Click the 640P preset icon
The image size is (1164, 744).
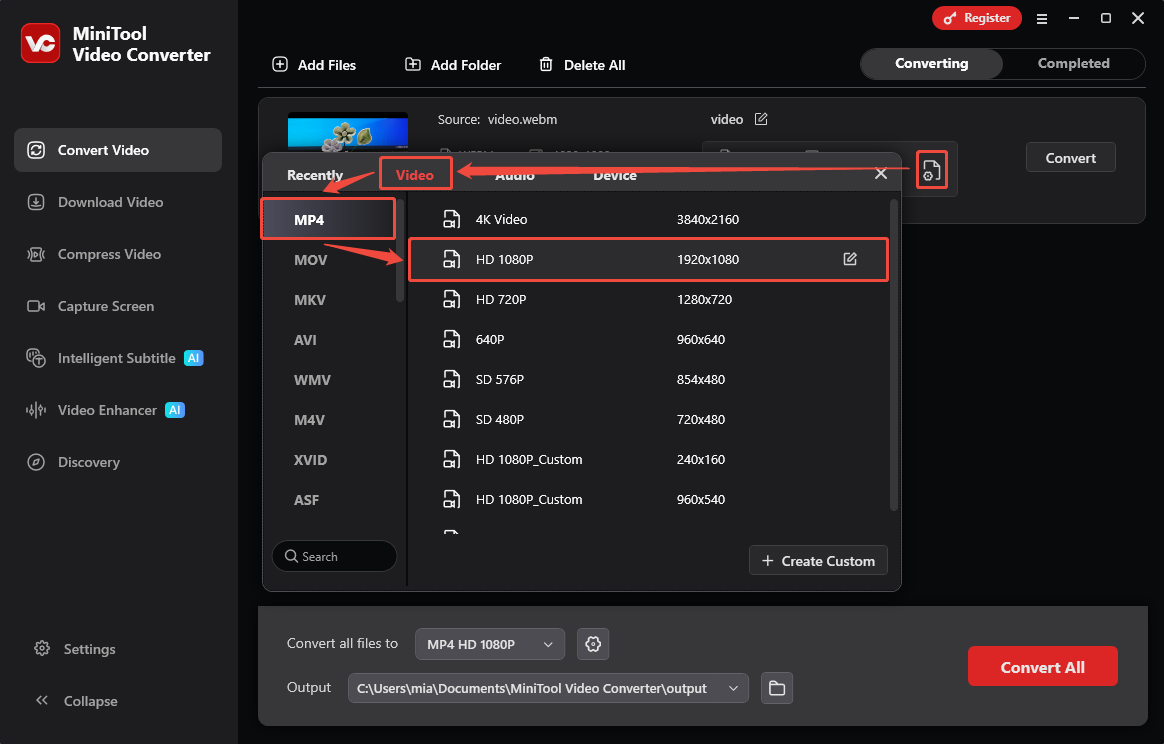[x=451, y=339]
